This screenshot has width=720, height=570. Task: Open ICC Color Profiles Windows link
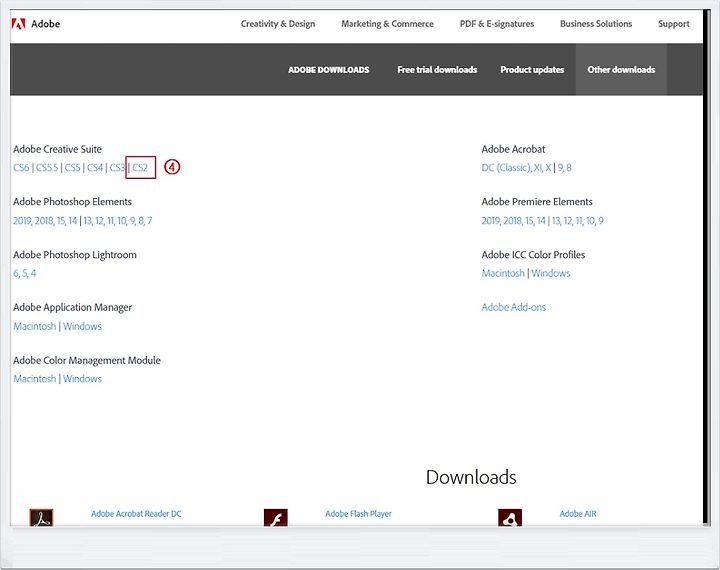(x=551, y=273)
